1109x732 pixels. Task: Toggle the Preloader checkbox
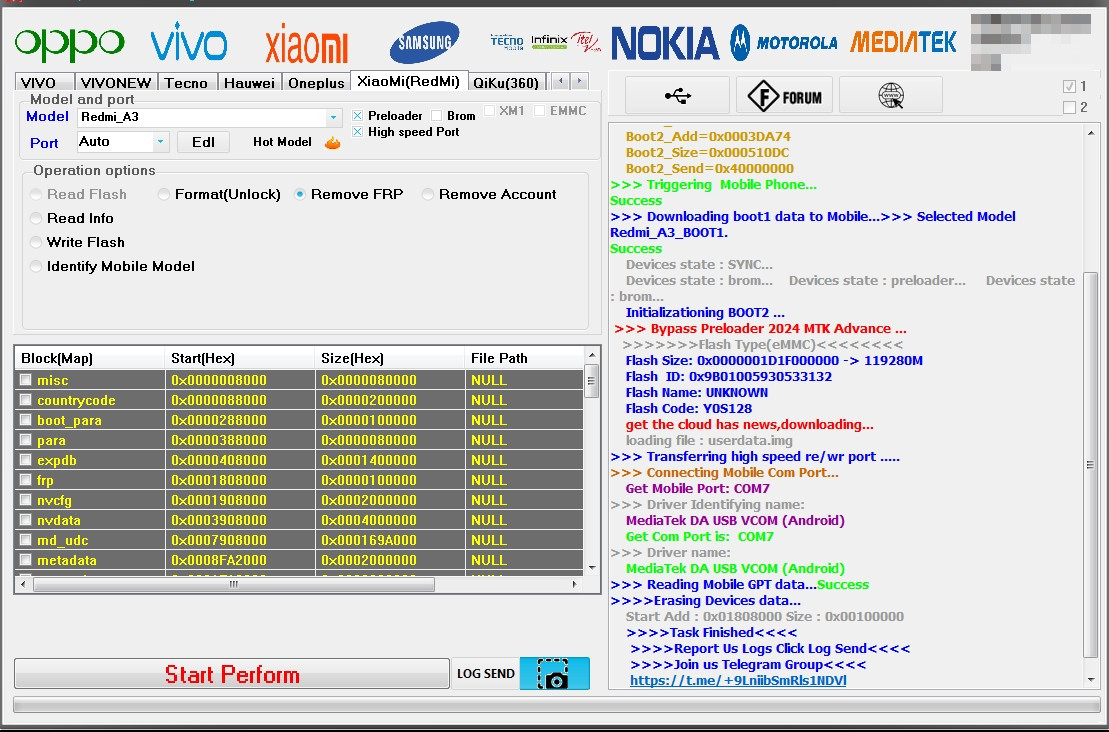pyautogui.click(x=358, y=115)
